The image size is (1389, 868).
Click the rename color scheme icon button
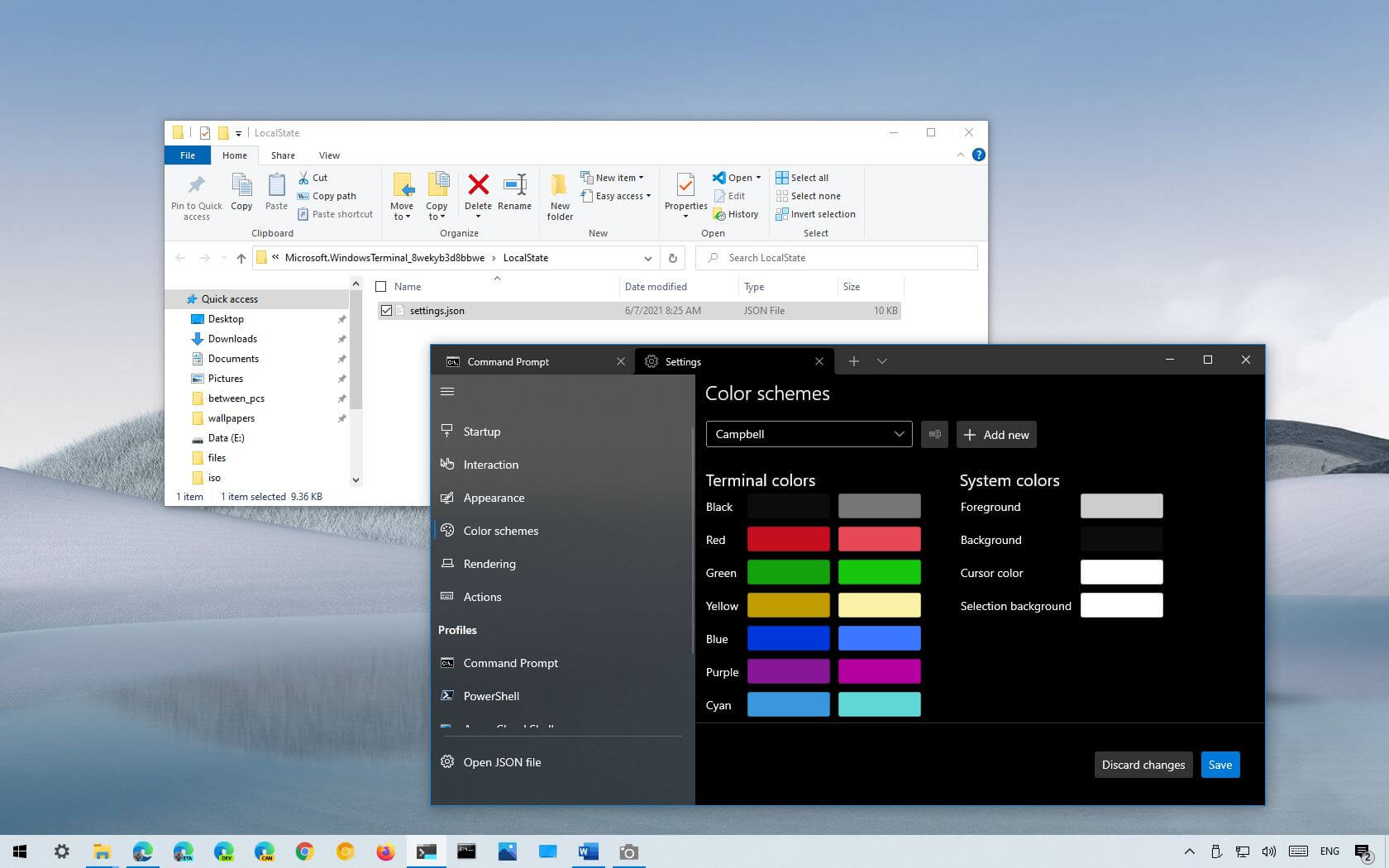(x=934, y=435)
